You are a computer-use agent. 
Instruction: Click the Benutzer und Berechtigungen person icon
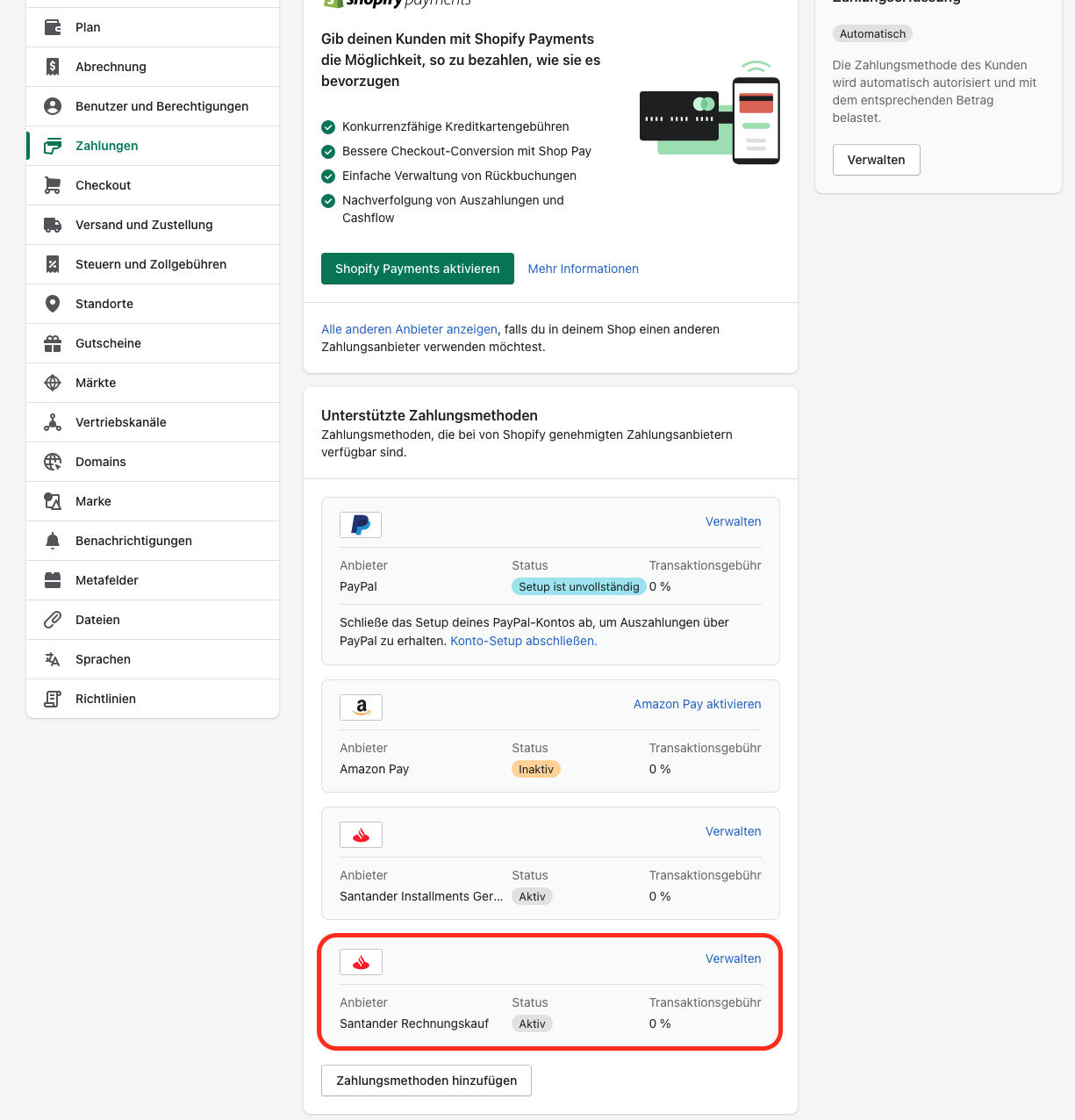pos(53,106)
